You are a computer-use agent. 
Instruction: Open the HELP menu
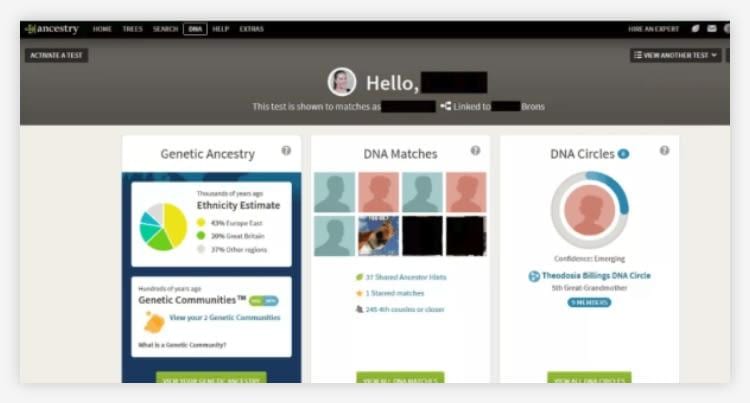pos(221,29)
